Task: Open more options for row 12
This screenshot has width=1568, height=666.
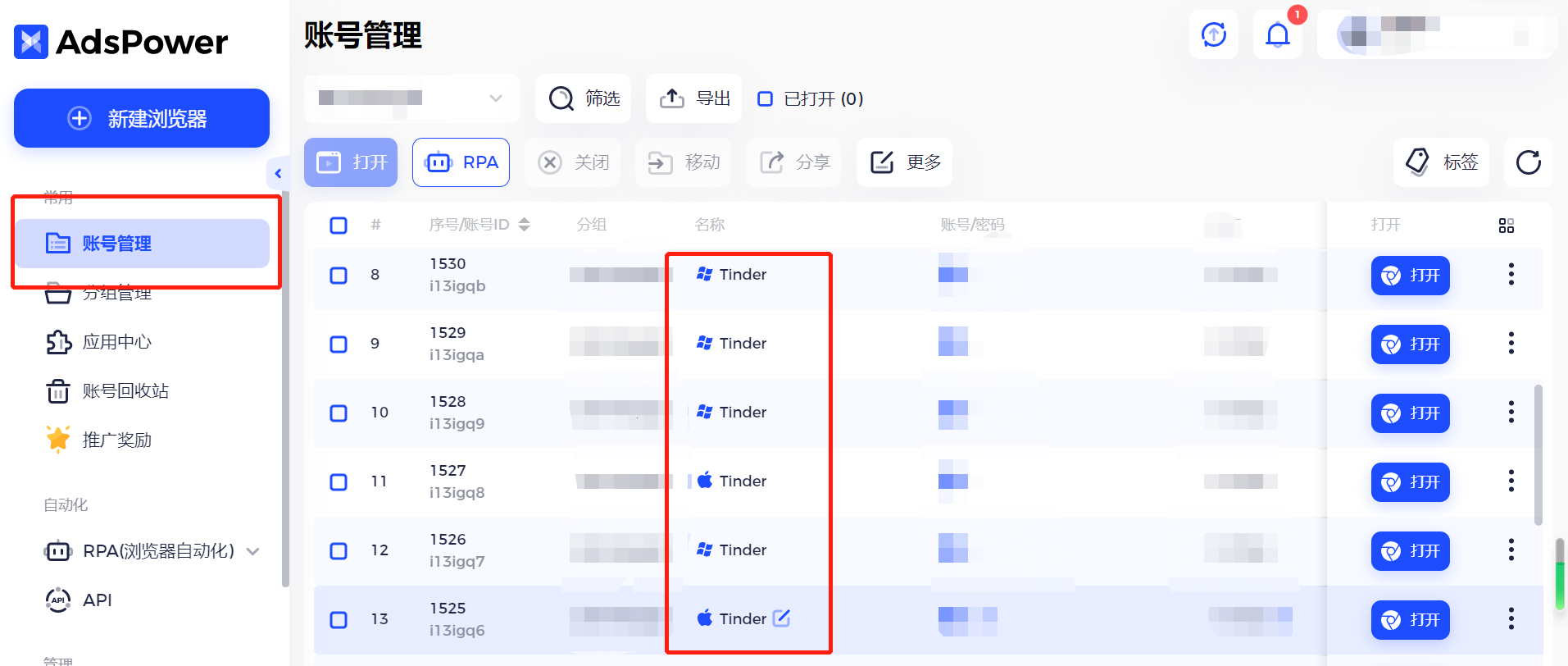Action: (1511, 550)
